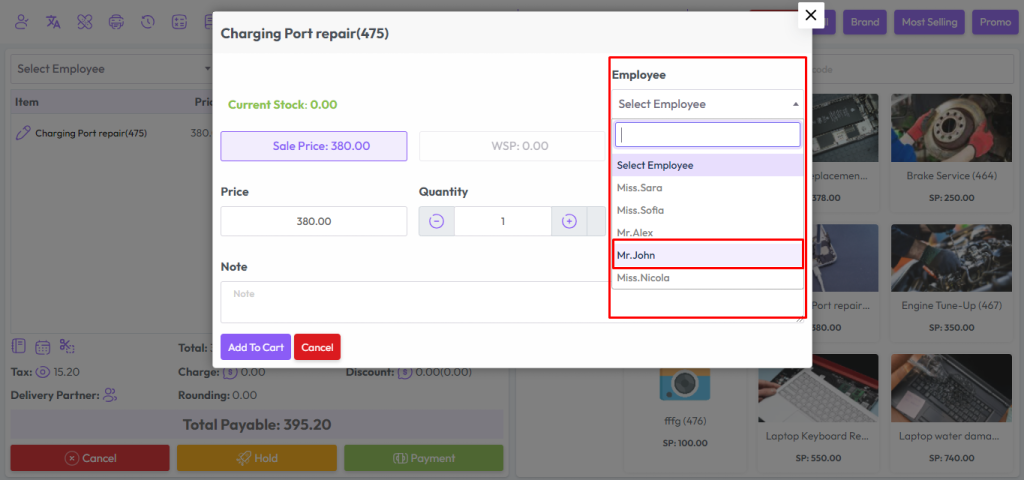Click the Rounding: 0.00 text
Screen dimensions: 1024x480
click(x=217, y=395)
